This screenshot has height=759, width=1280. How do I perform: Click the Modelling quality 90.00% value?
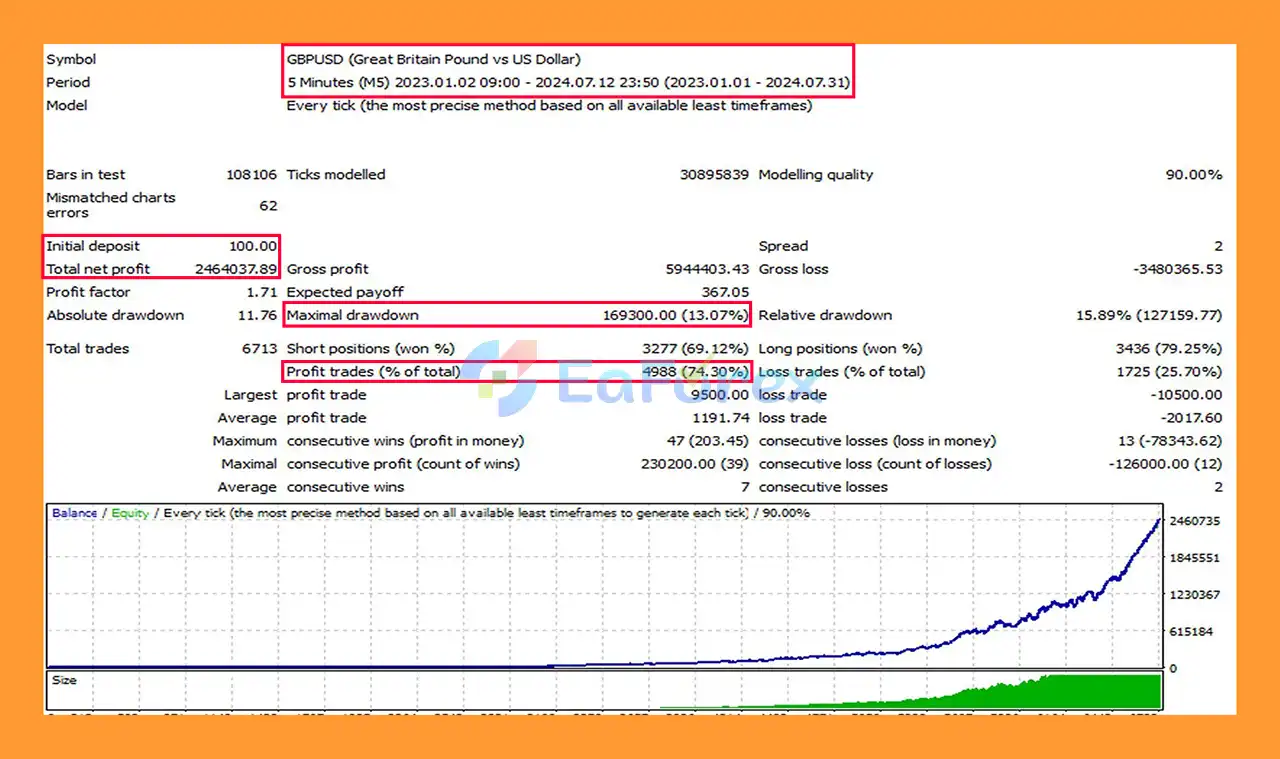(x=1193, y=174)
